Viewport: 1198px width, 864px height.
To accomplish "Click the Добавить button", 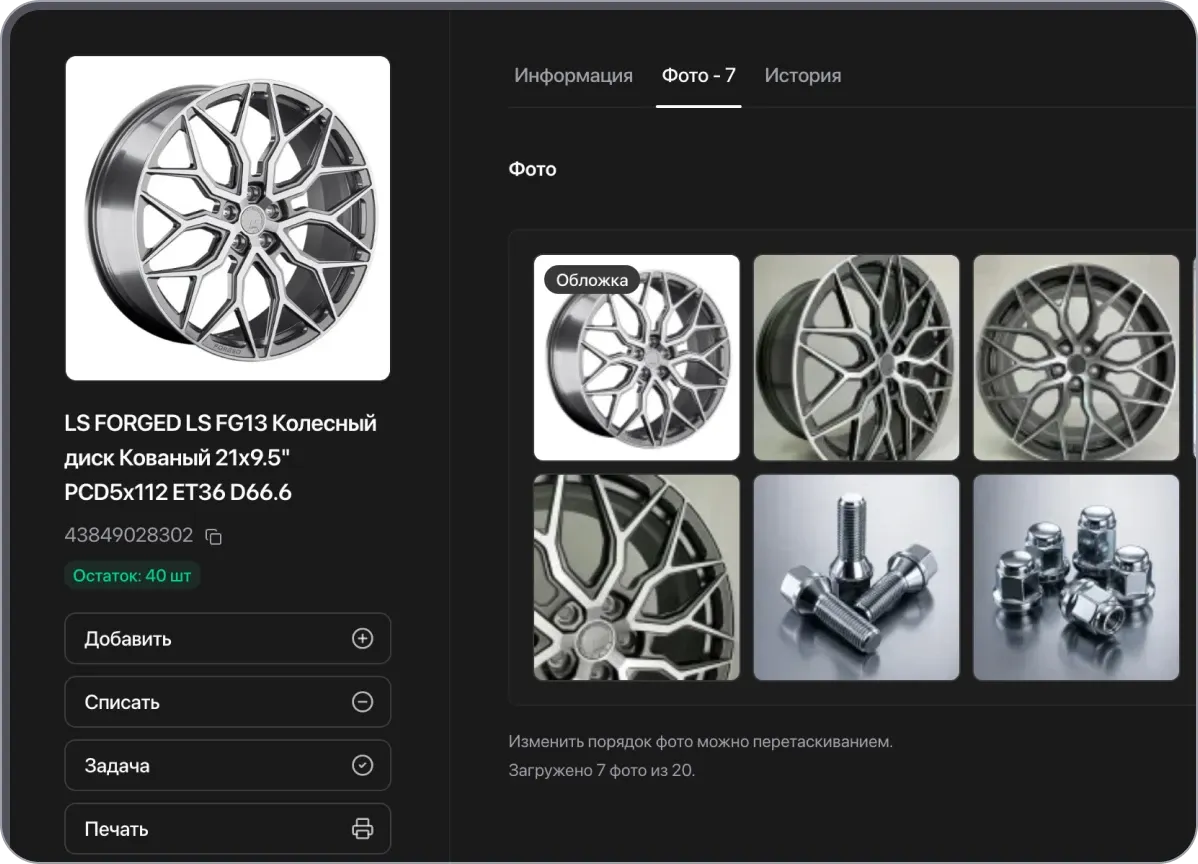I will [228, 639].
